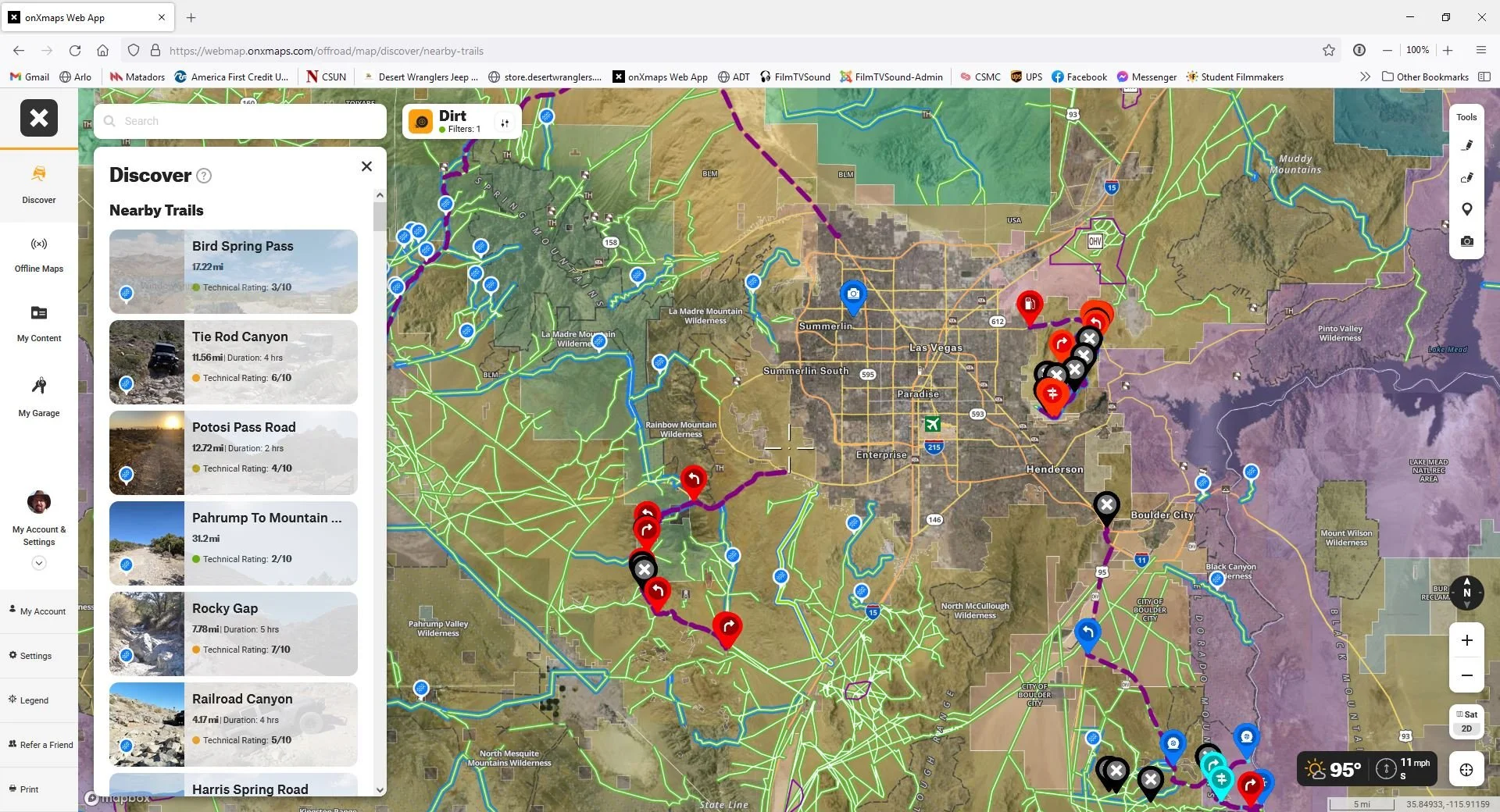Viewport: 1500px width, 812px height.
Task: Open a new browser tab
Action: click(x=191, y=17)
